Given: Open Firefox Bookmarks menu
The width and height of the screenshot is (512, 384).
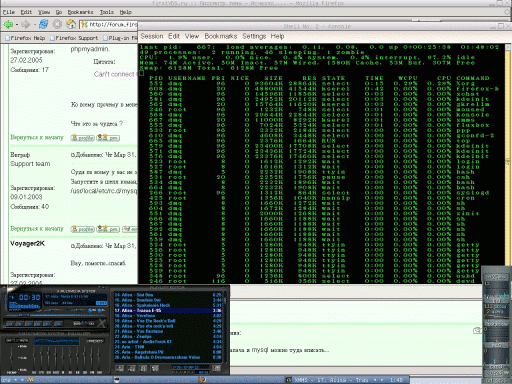Looking at the screenshot, I should [x=80, y=12].
